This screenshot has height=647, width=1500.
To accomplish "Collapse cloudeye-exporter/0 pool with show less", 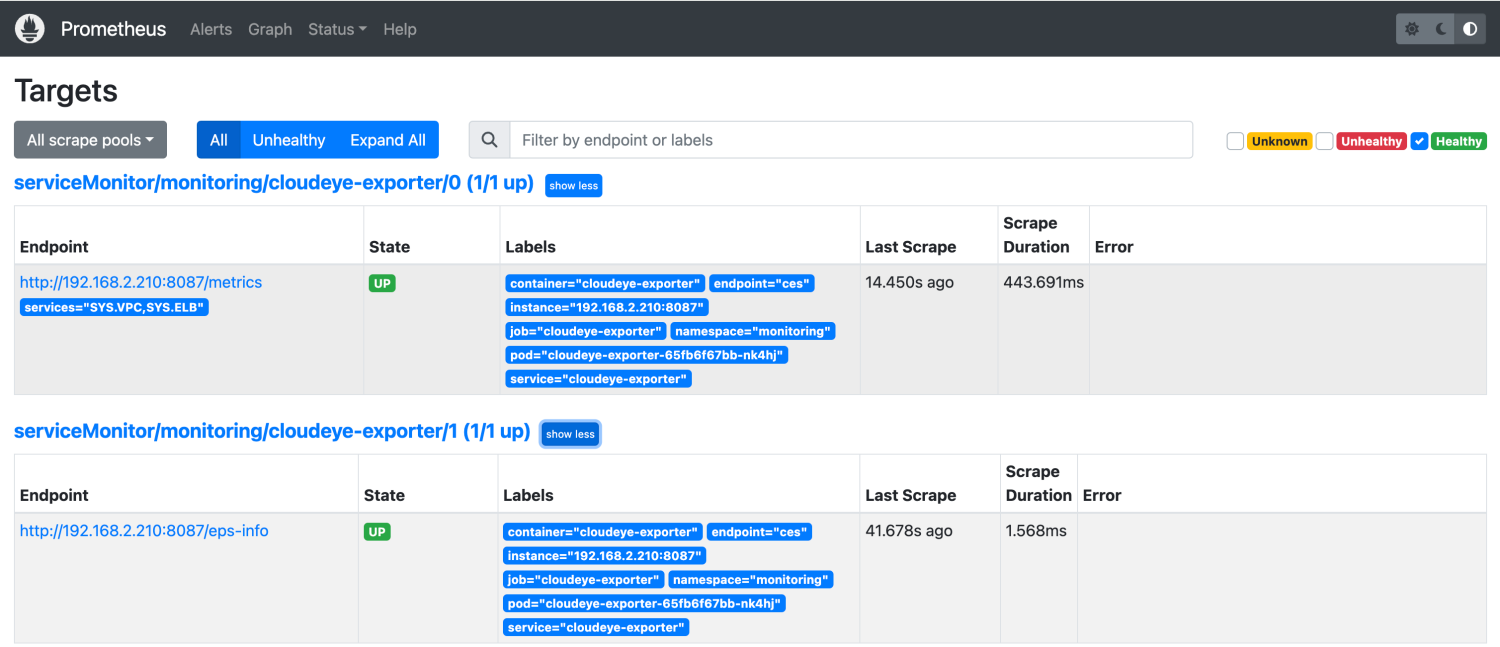I will [x=573, y=186].
